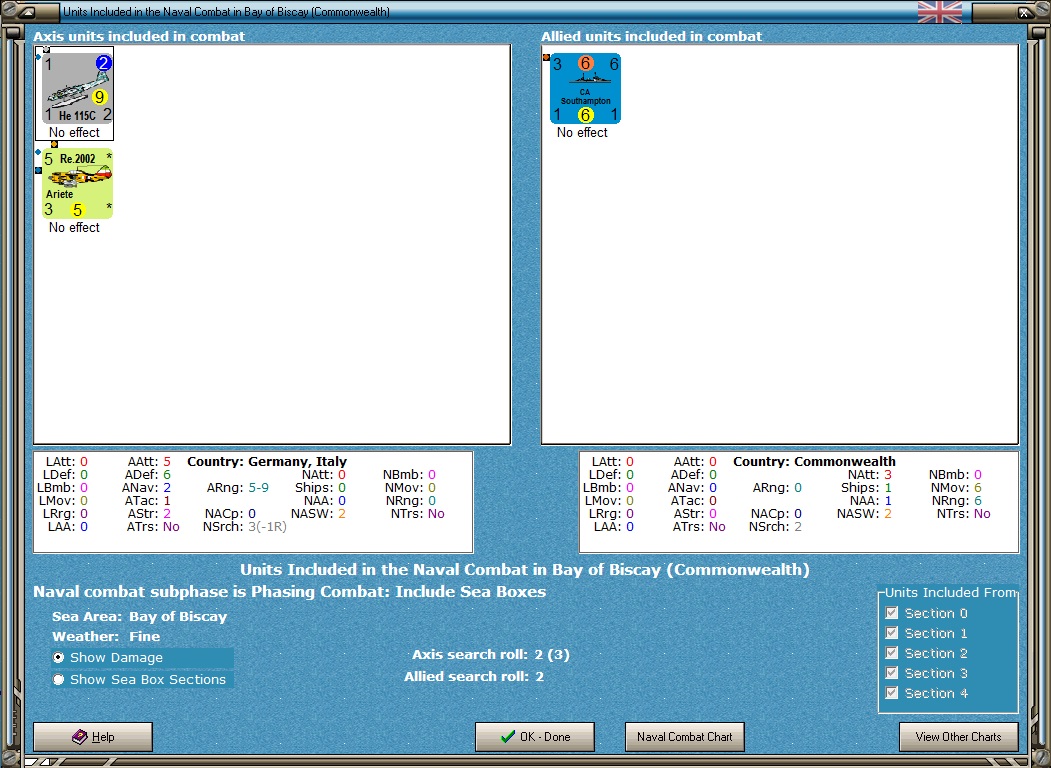
Task: Click 'Country: Germany, Italy' label
Action: (267, 461)
